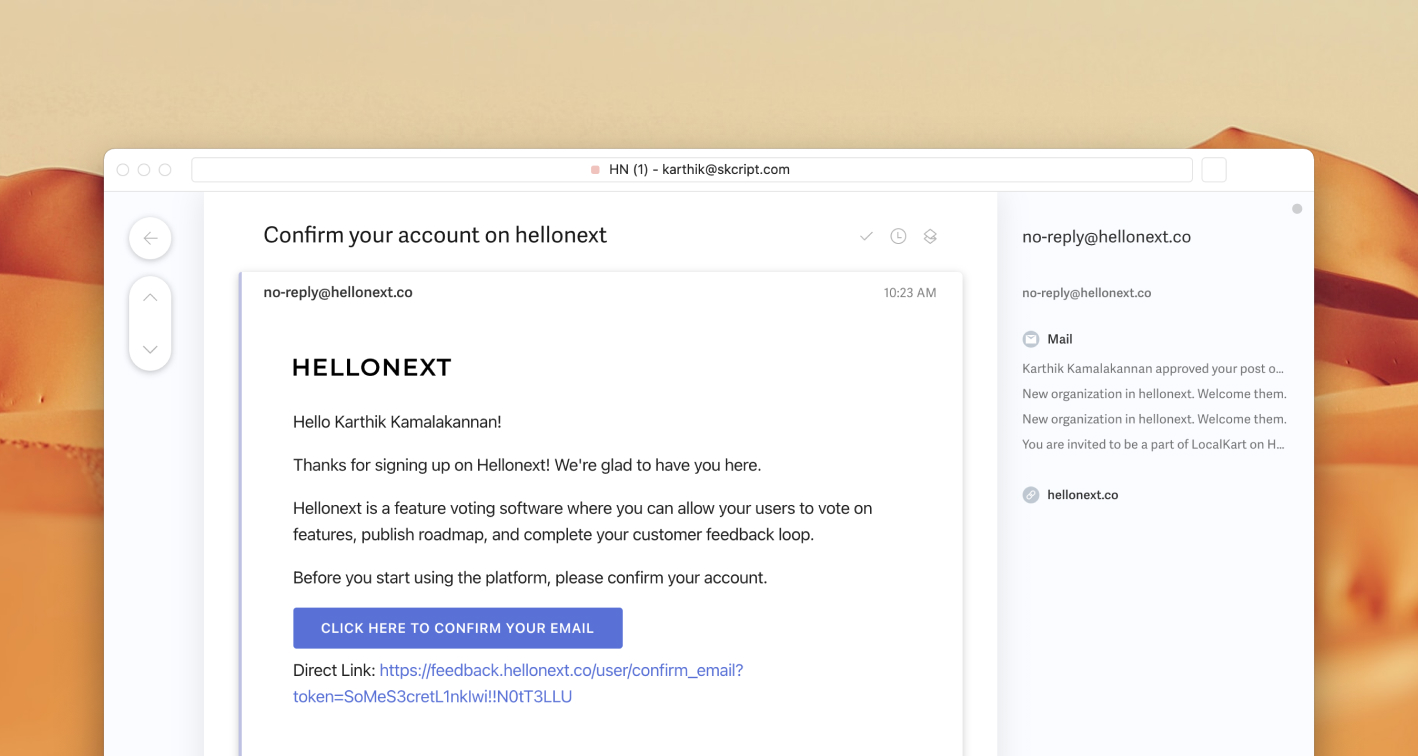Snooze email using the clock icon
Viewport: 1418px width, 756px height.
click(x=898, y=236)
